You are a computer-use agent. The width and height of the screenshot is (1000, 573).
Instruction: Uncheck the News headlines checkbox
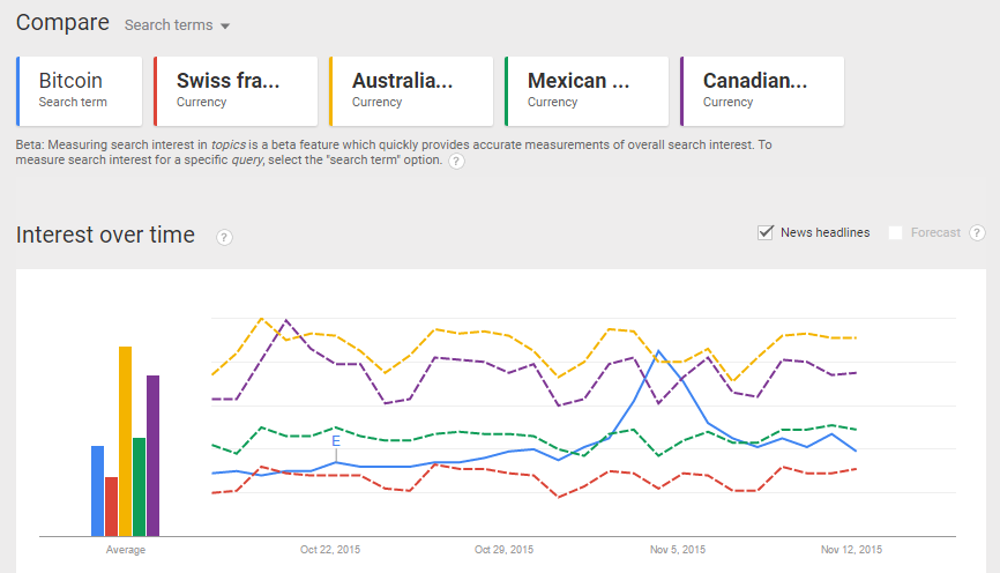(x=766, y=233)
